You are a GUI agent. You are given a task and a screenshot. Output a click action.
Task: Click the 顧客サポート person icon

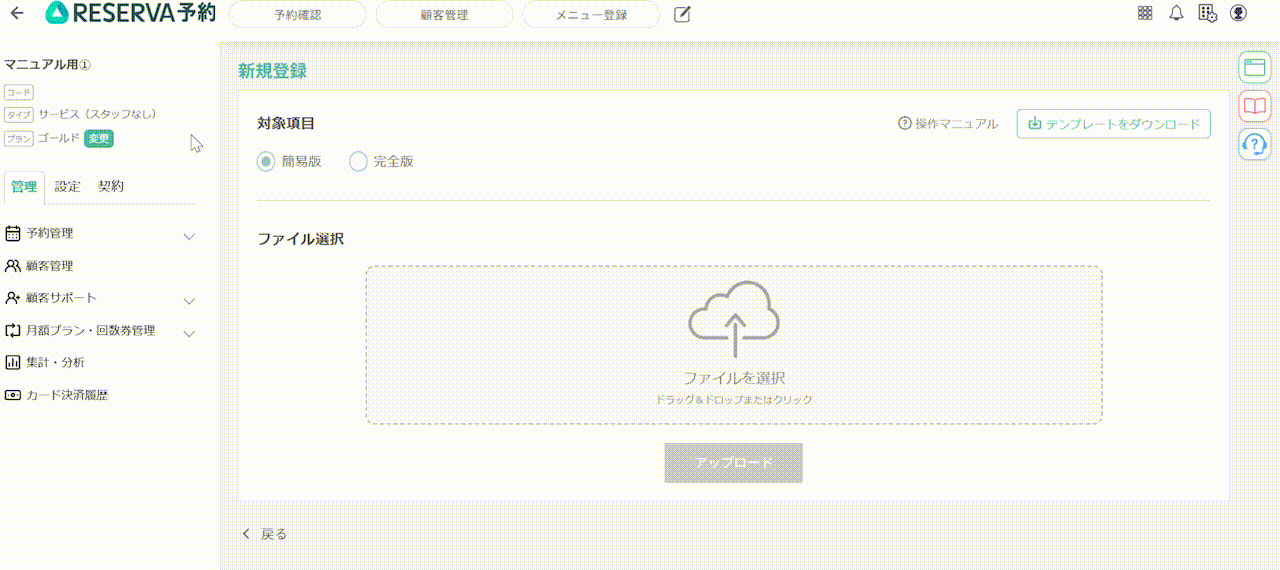click(13, 298)
